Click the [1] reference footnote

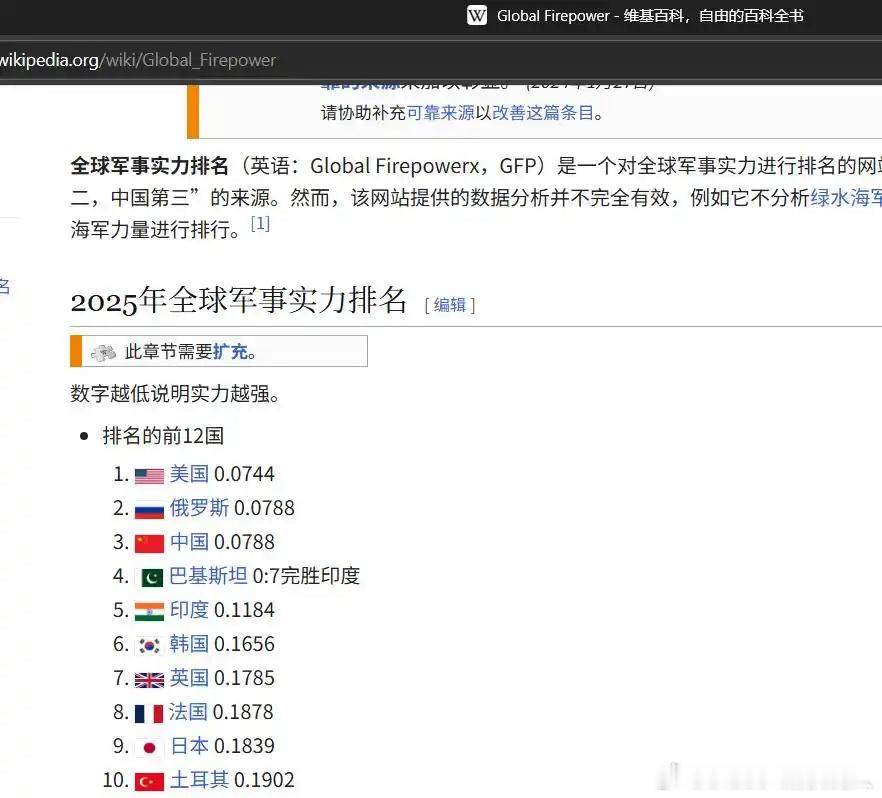pyautogui.click(x=260, y=223)
